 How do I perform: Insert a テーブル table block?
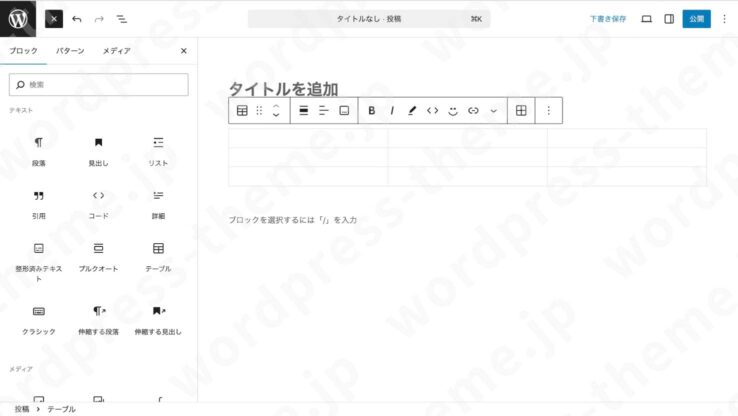pos(158,257)
